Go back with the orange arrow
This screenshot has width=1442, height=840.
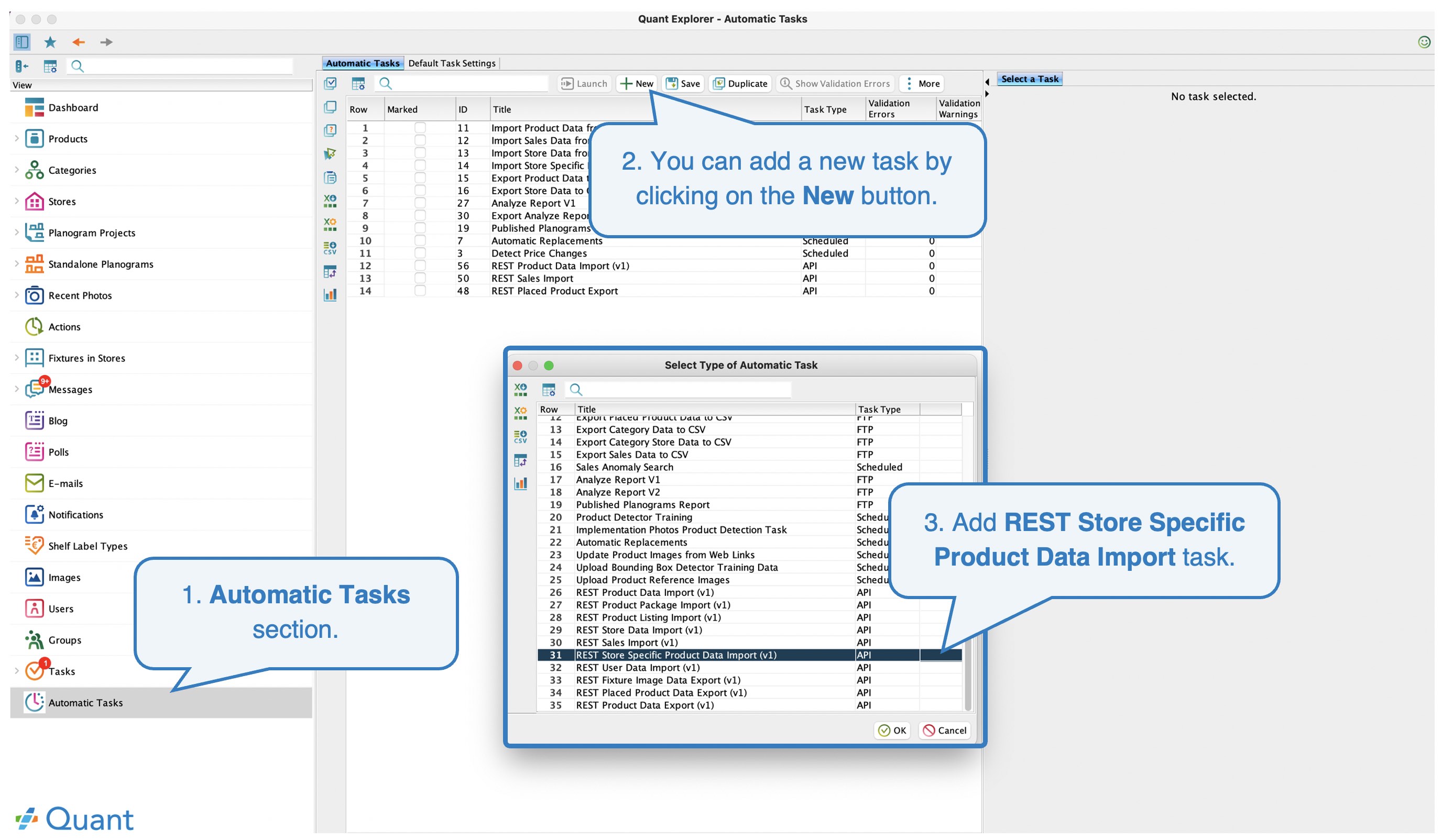click(79, 42)
